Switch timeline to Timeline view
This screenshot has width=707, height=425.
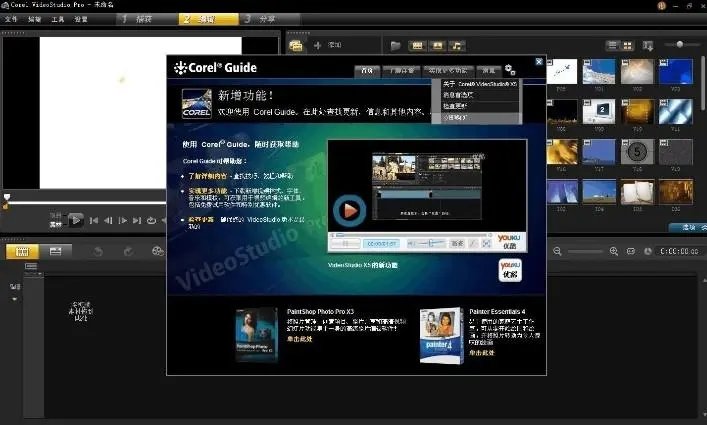(x=55, y=251)
